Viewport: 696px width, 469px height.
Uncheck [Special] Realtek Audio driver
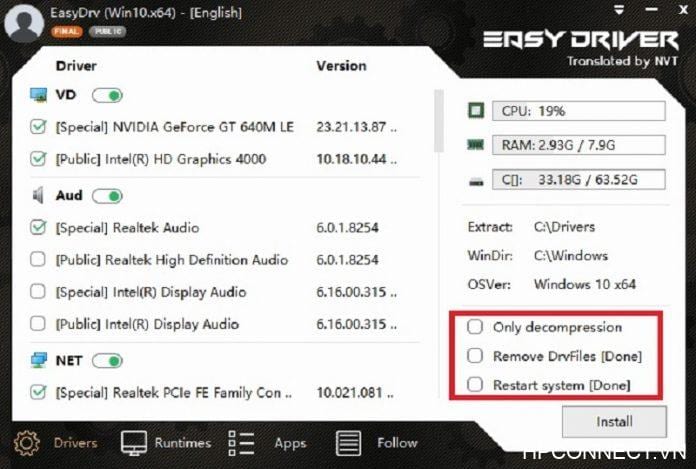coord(38,227)
